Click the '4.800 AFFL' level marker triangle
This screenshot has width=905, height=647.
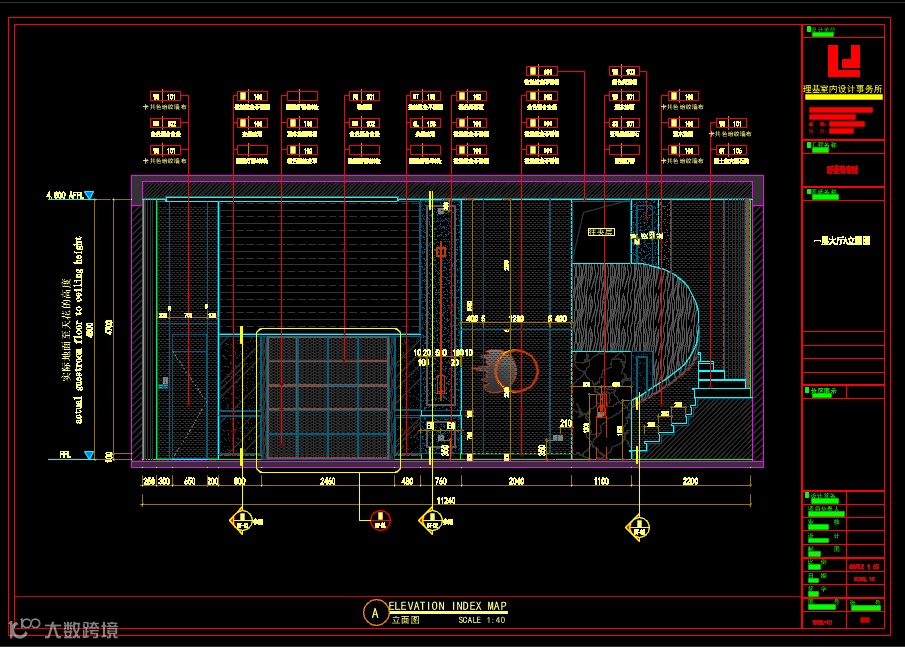click(89, 195)
